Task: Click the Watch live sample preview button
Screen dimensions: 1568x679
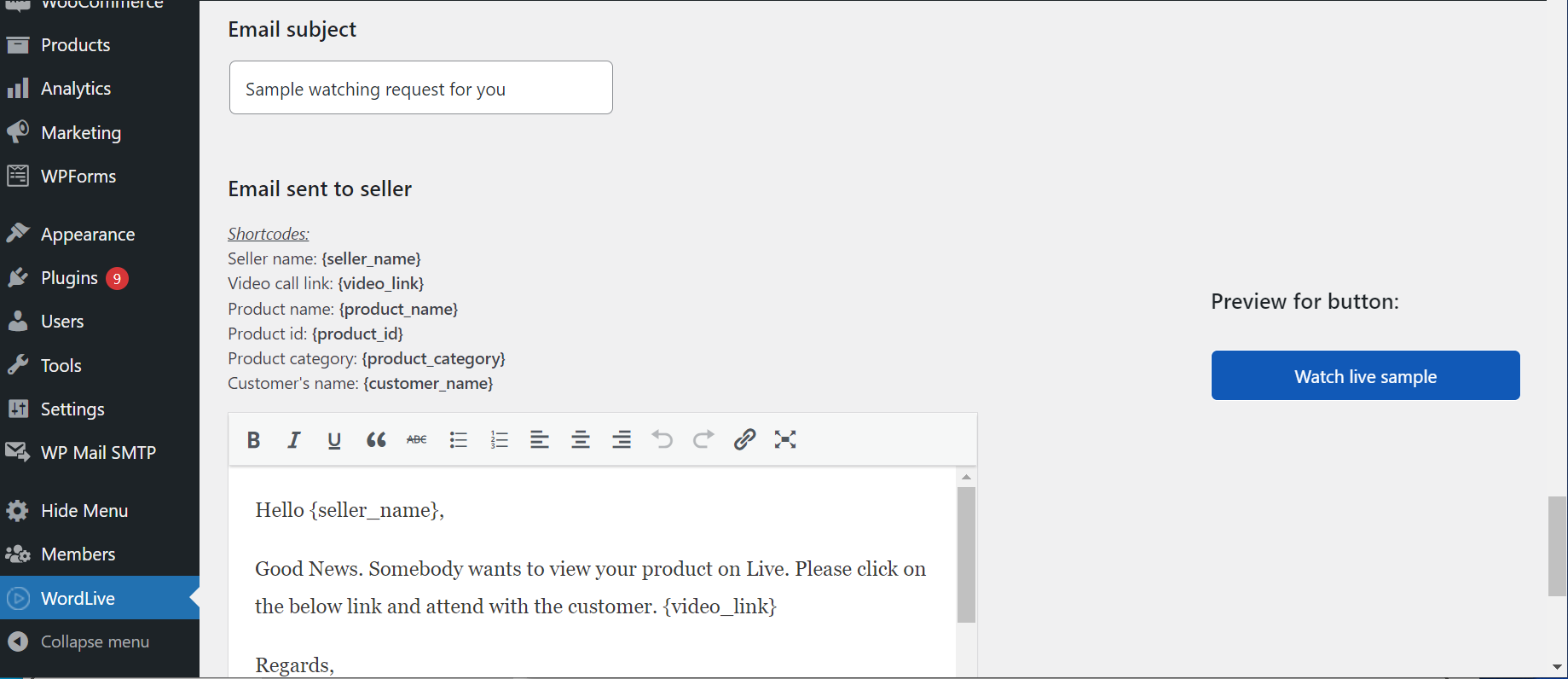Action: pyautogui.click(x=1365, y=375)
